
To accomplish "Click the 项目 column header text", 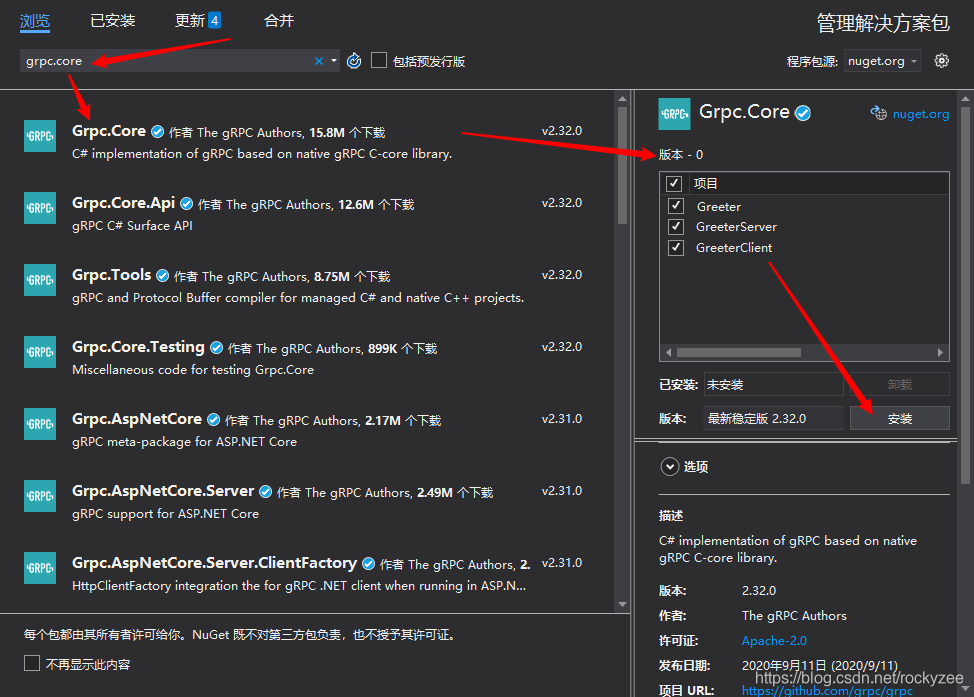I will [706, 183].
